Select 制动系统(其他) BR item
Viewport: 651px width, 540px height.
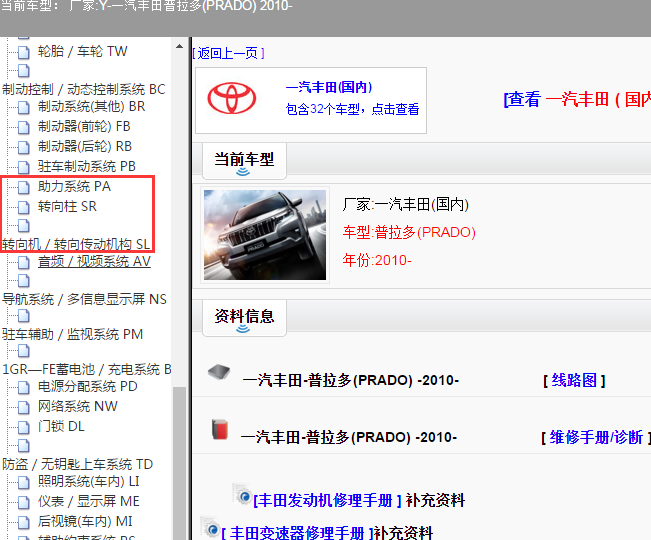click(x=91, y=107)
